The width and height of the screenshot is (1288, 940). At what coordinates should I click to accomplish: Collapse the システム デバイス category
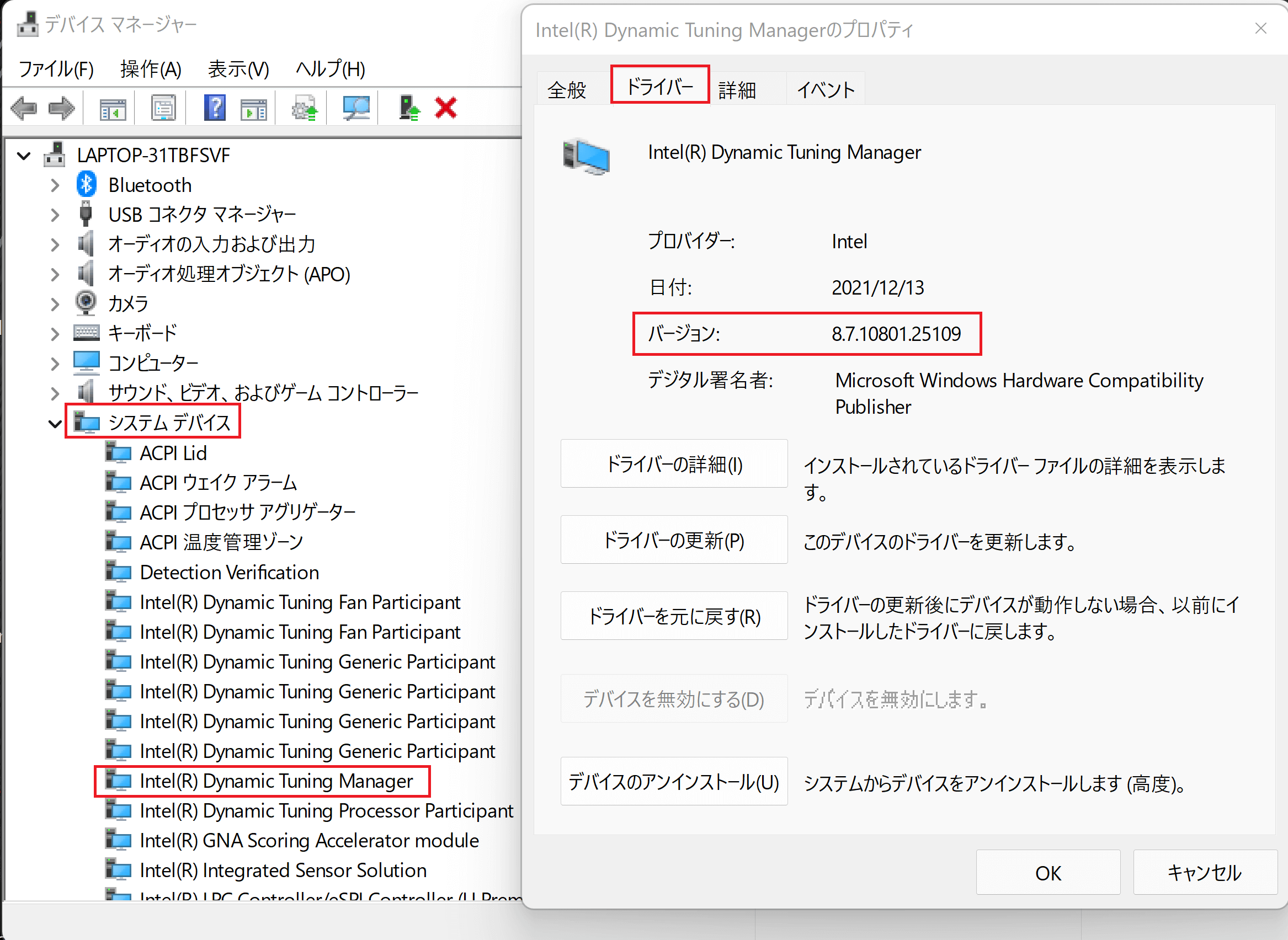pos(55,424)
